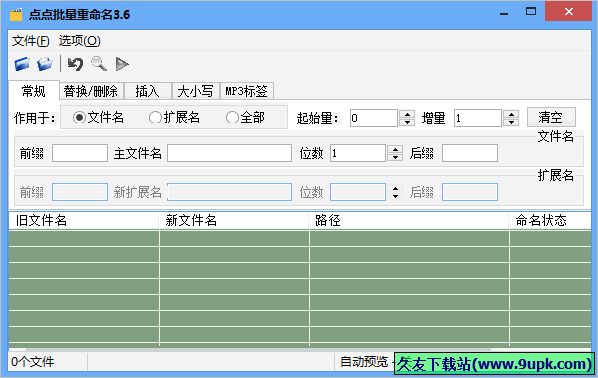Decrease the 增量 value with down arrow
The width and height of the screenshot is (598, 378).
tap(511, 122)
